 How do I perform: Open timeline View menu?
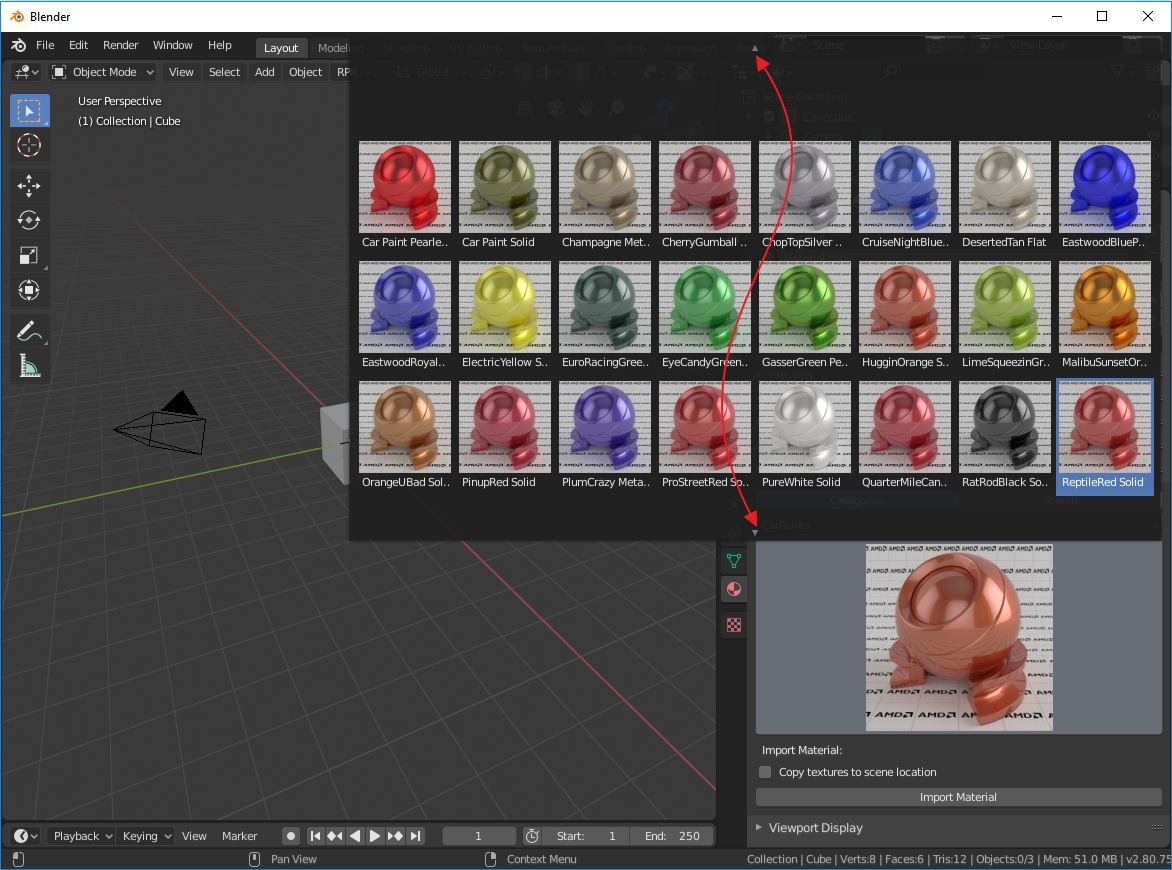point(194,836)
